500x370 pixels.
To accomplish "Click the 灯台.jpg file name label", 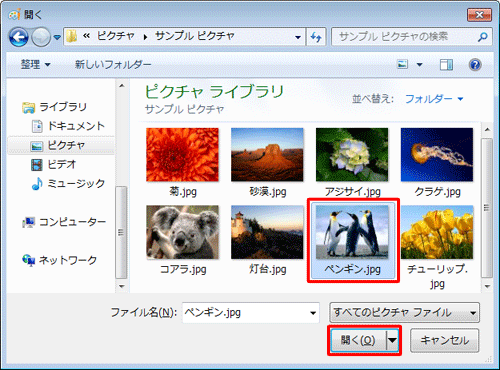I will tap(268, 269).
